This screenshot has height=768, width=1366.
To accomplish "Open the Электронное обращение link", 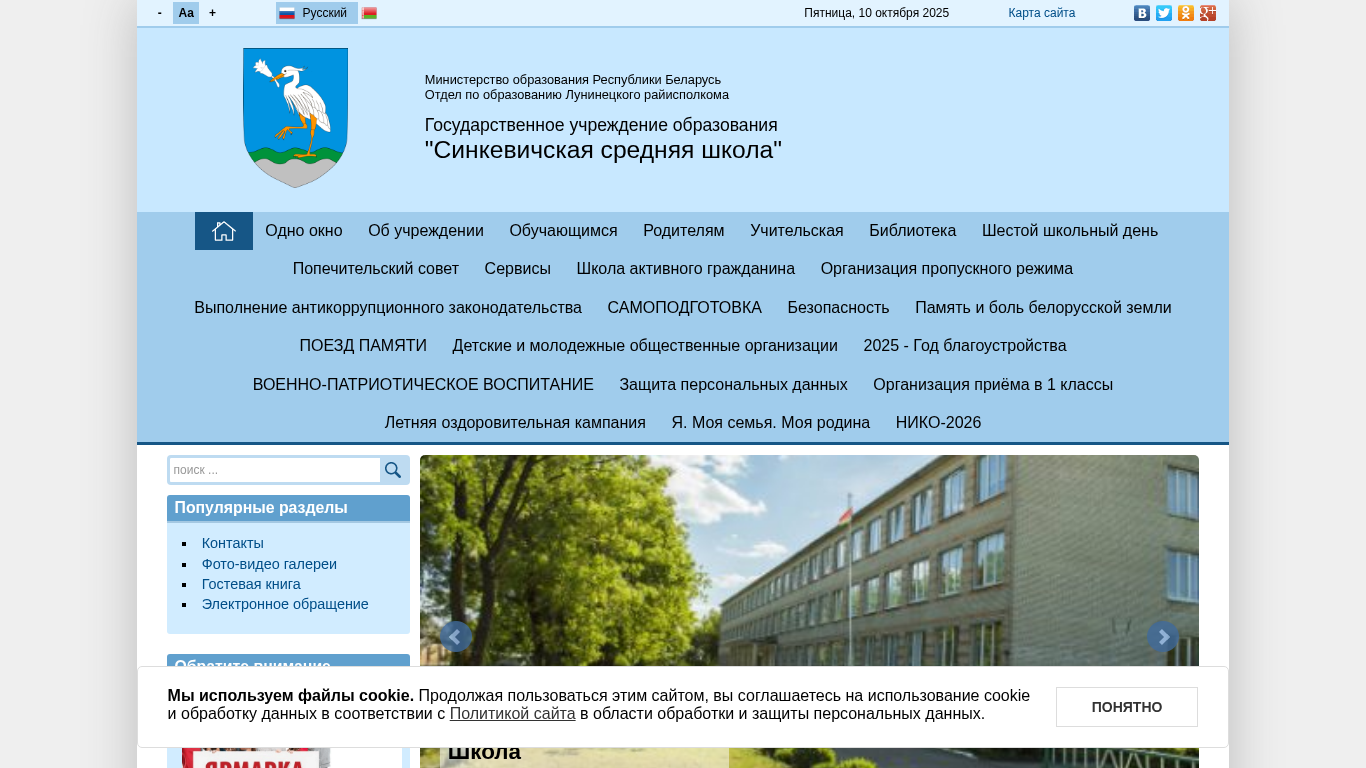I will [x=285, y=604].
